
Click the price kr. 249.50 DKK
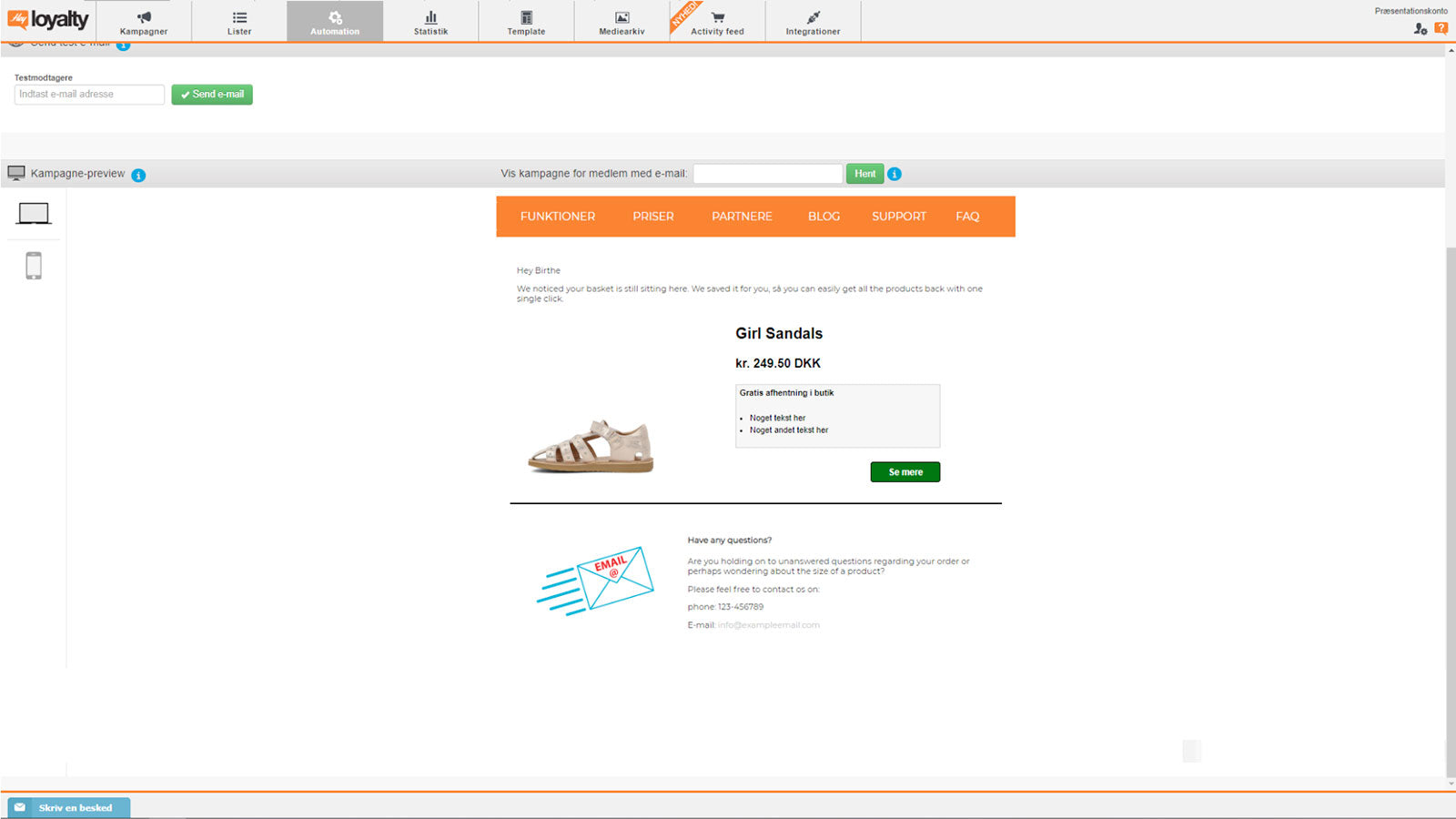tap(778, 363)
